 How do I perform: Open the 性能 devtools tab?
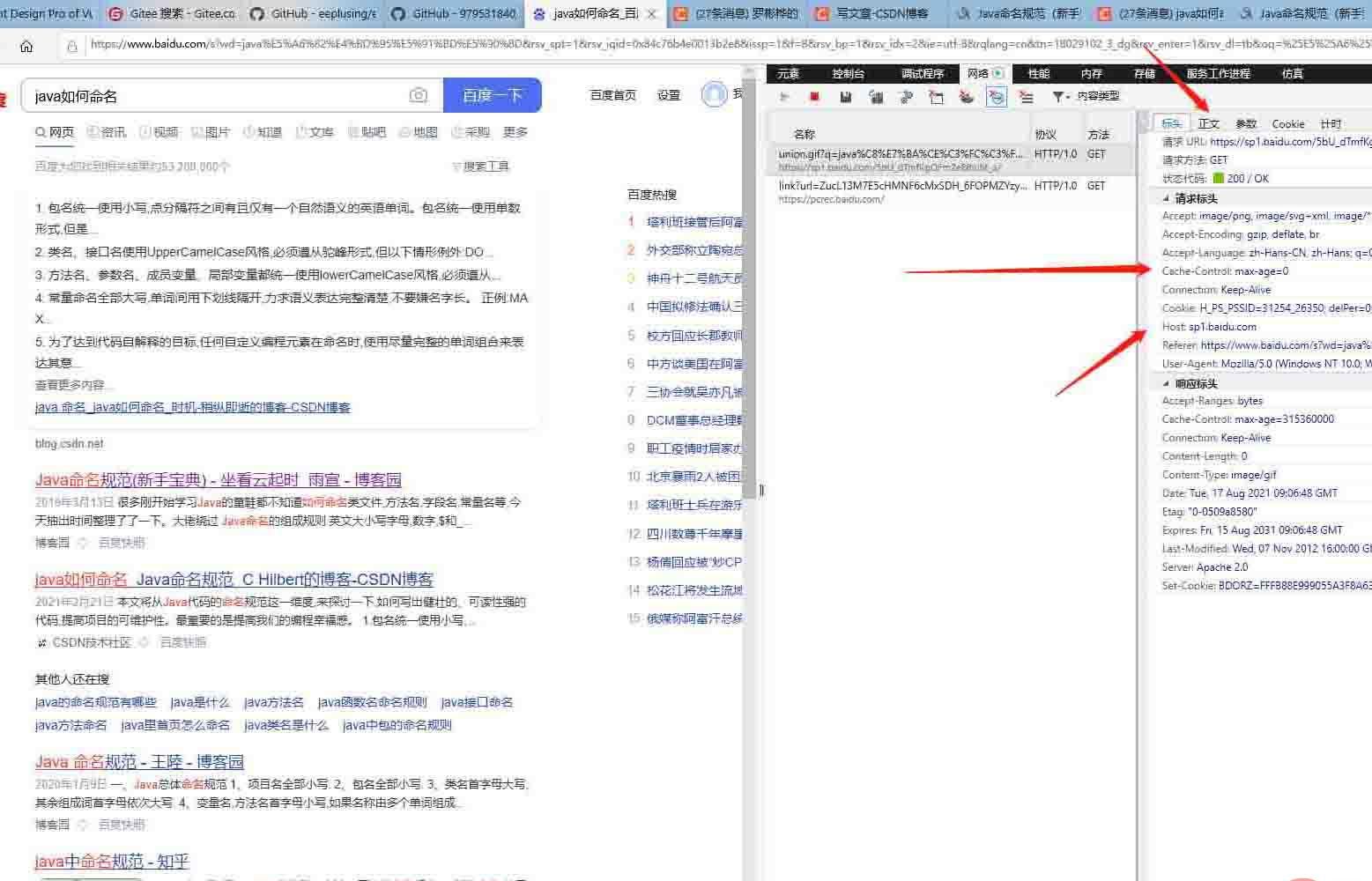(1039, 74)
